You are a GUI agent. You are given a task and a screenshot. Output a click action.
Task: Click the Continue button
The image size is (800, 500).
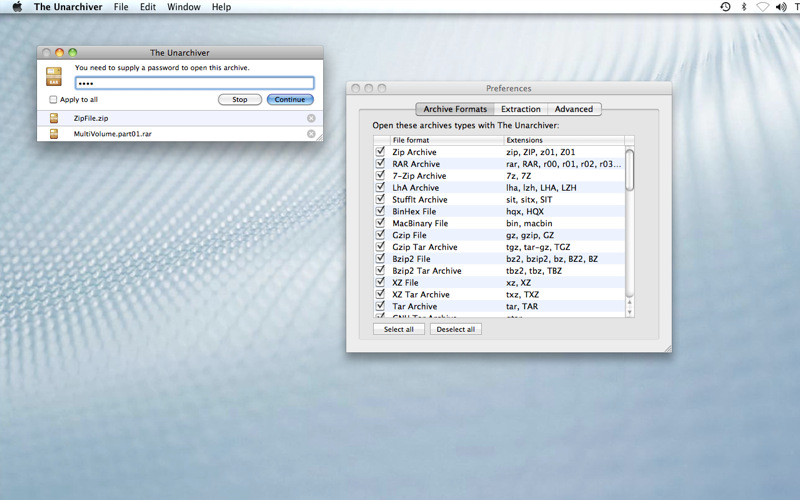point(290,99)
